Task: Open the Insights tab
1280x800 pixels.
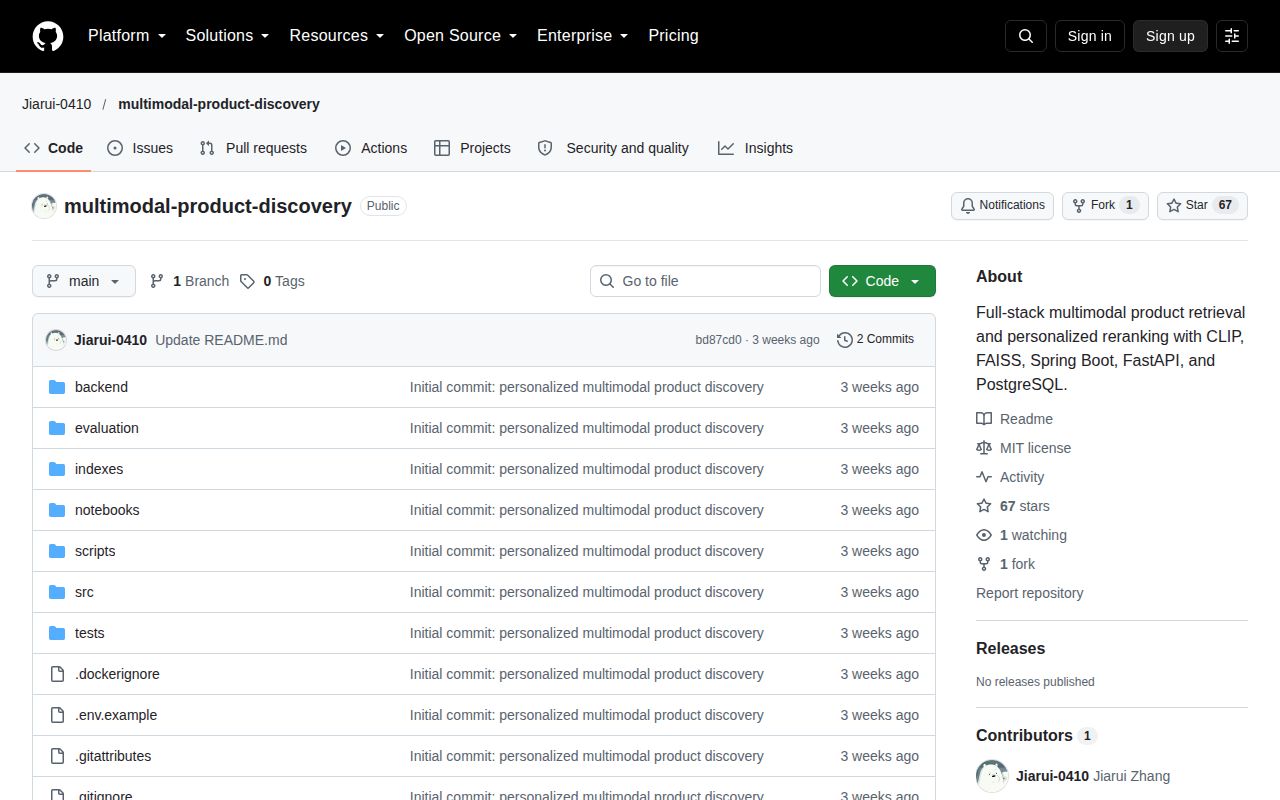Action: 755,148
